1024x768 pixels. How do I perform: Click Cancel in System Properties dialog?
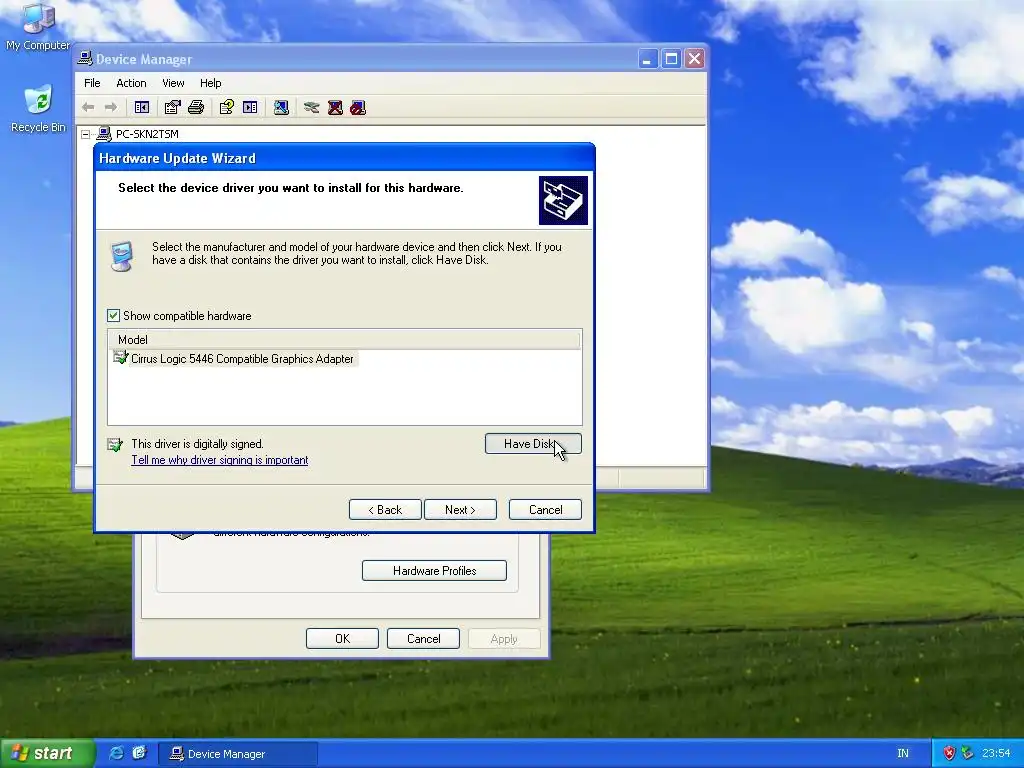pos(423,639)
